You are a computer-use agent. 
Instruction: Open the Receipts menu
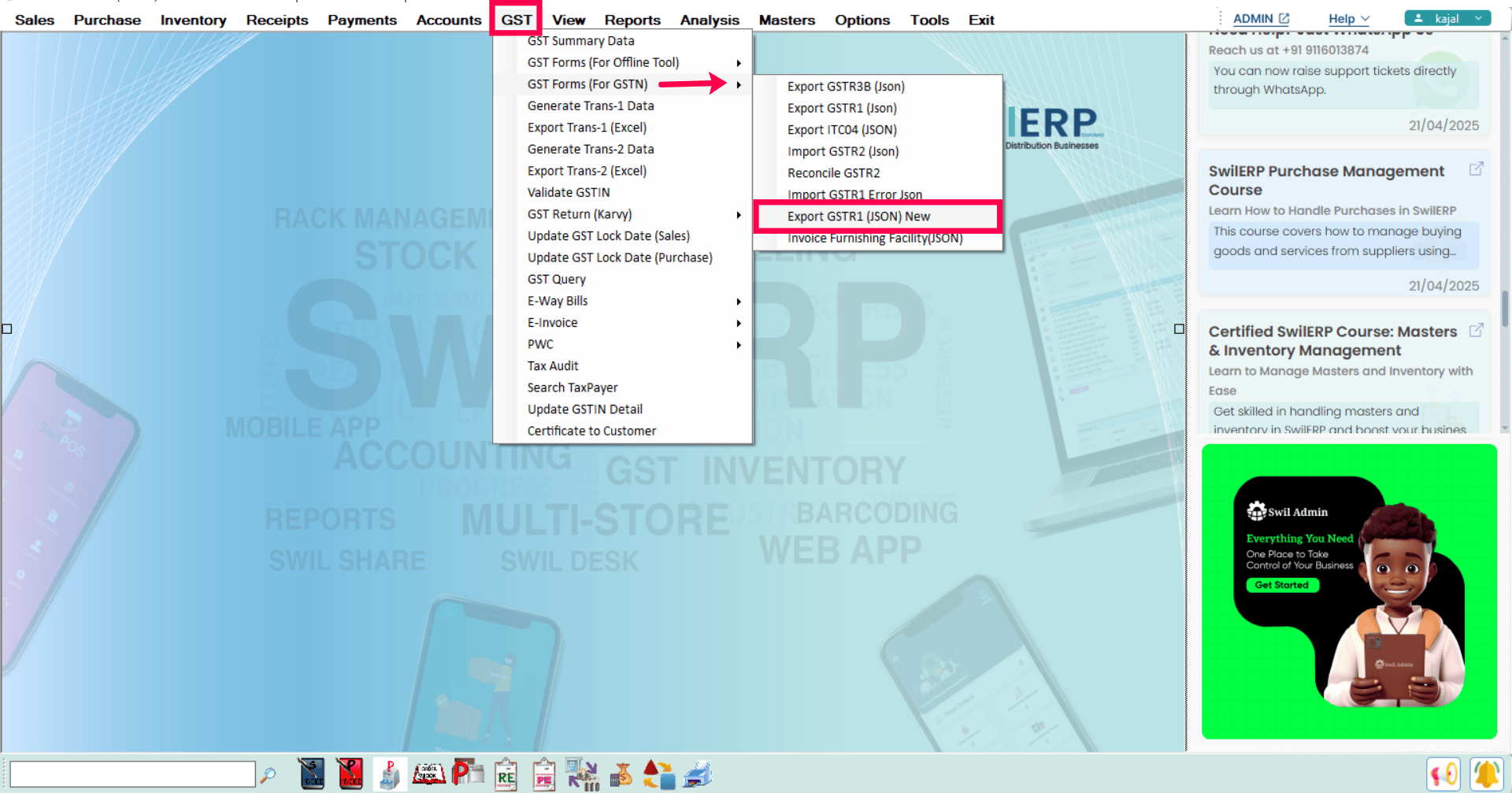point(277,20)
